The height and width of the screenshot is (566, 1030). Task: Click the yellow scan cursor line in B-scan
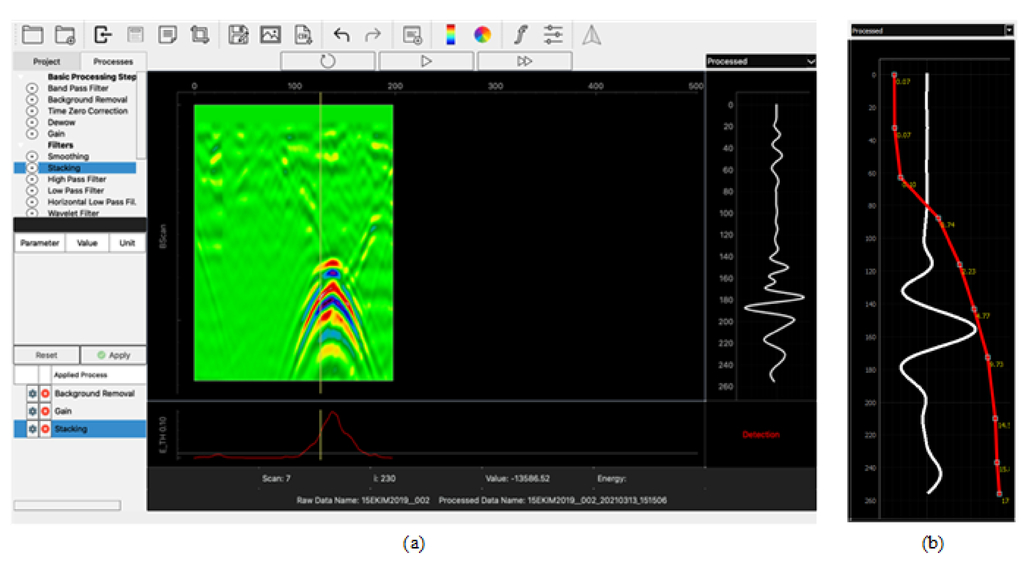pyautogui.click(x=321, y=243)
